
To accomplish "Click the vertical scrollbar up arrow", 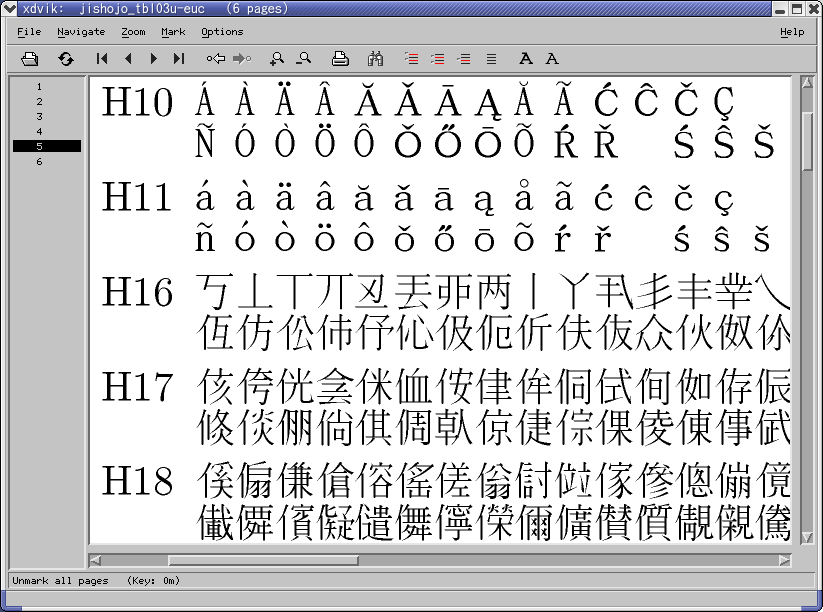I will click(x=807, y=82).
